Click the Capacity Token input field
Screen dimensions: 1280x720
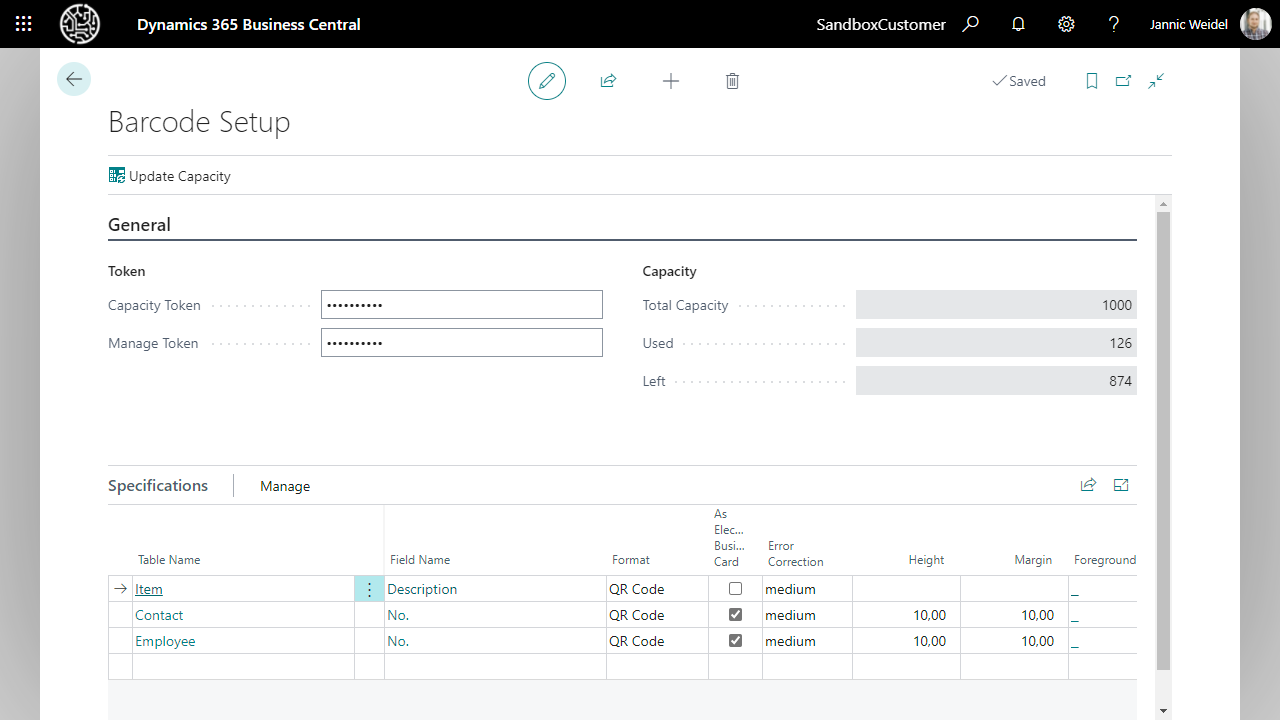[461, 305]
